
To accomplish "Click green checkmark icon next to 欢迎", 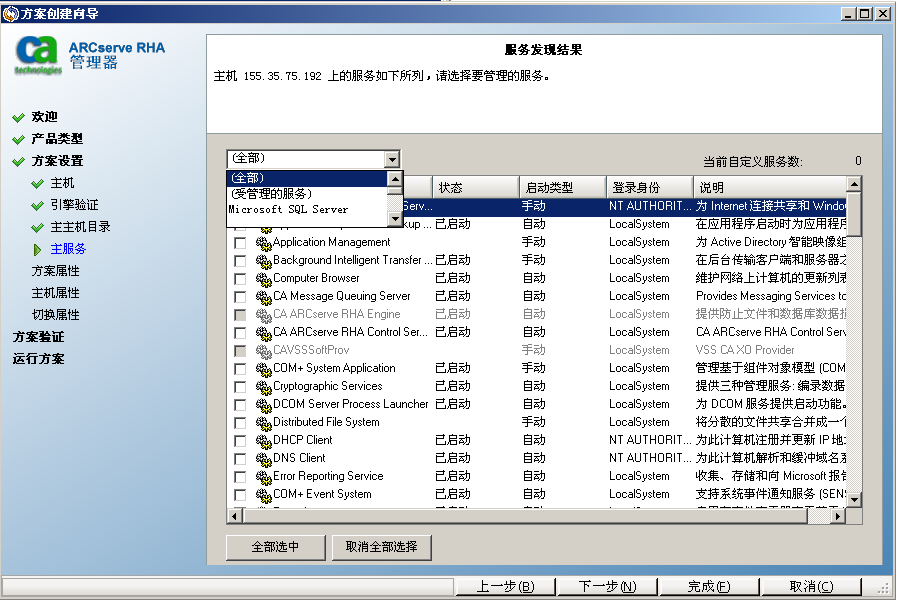I will pos(18,117).
